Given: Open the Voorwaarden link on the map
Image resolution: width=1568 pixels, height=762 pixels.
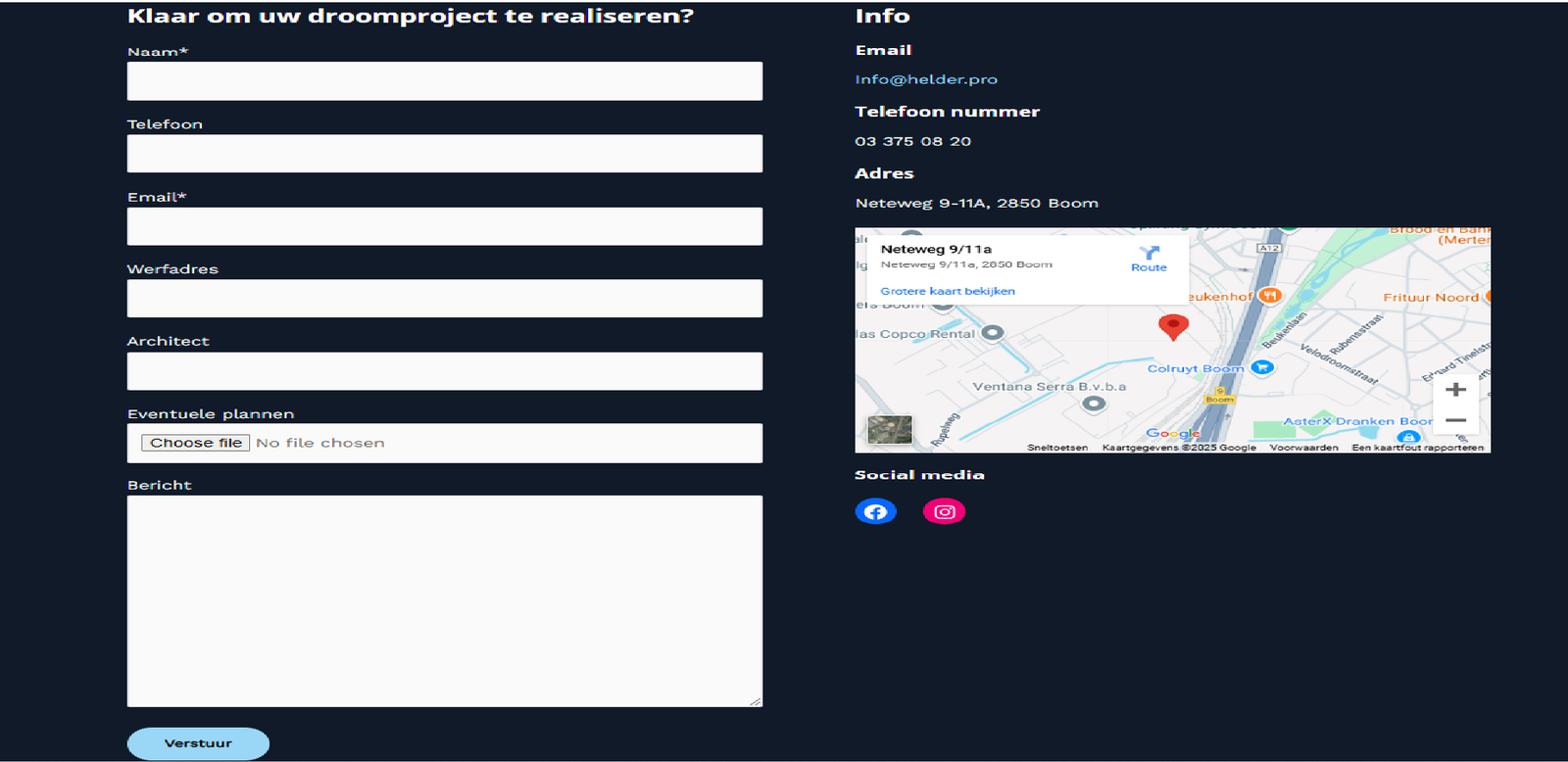Looking at the screenshot, I should [x=1303, y=448].
